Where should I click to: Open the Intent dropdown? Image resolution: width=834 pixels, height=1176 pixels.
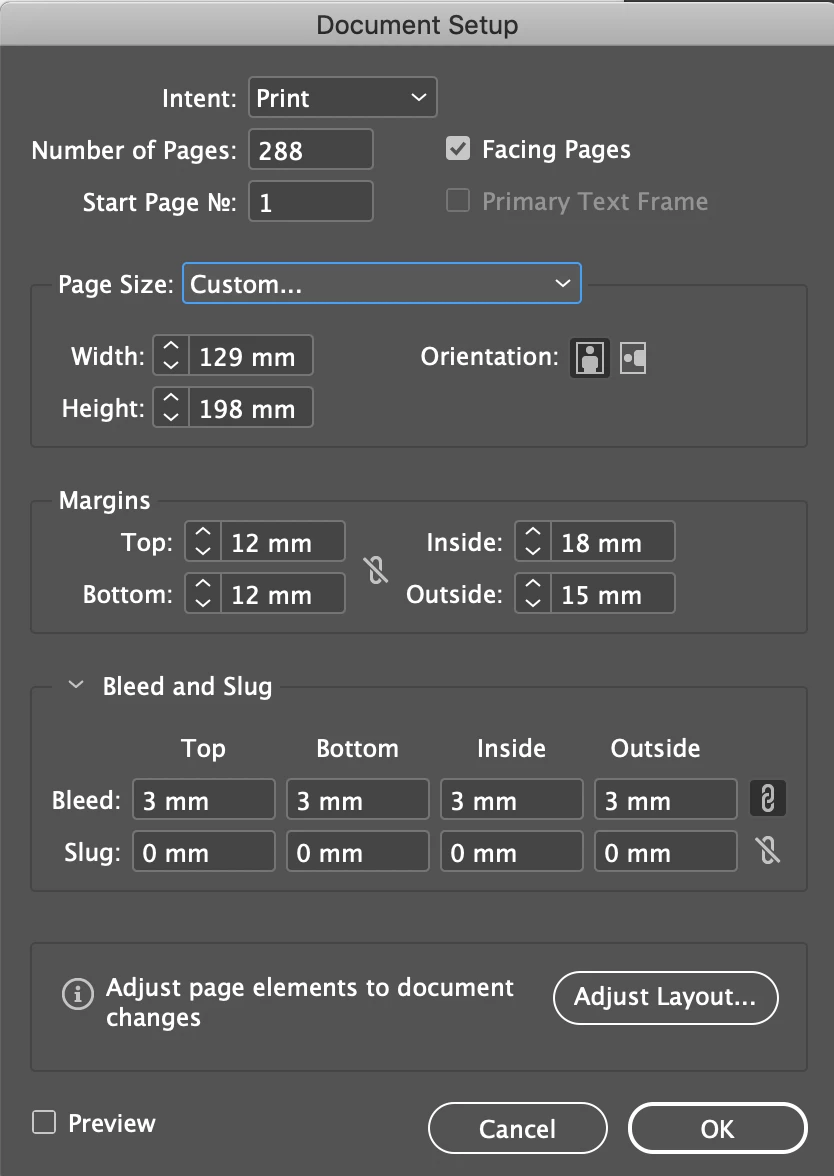[343, 98]
